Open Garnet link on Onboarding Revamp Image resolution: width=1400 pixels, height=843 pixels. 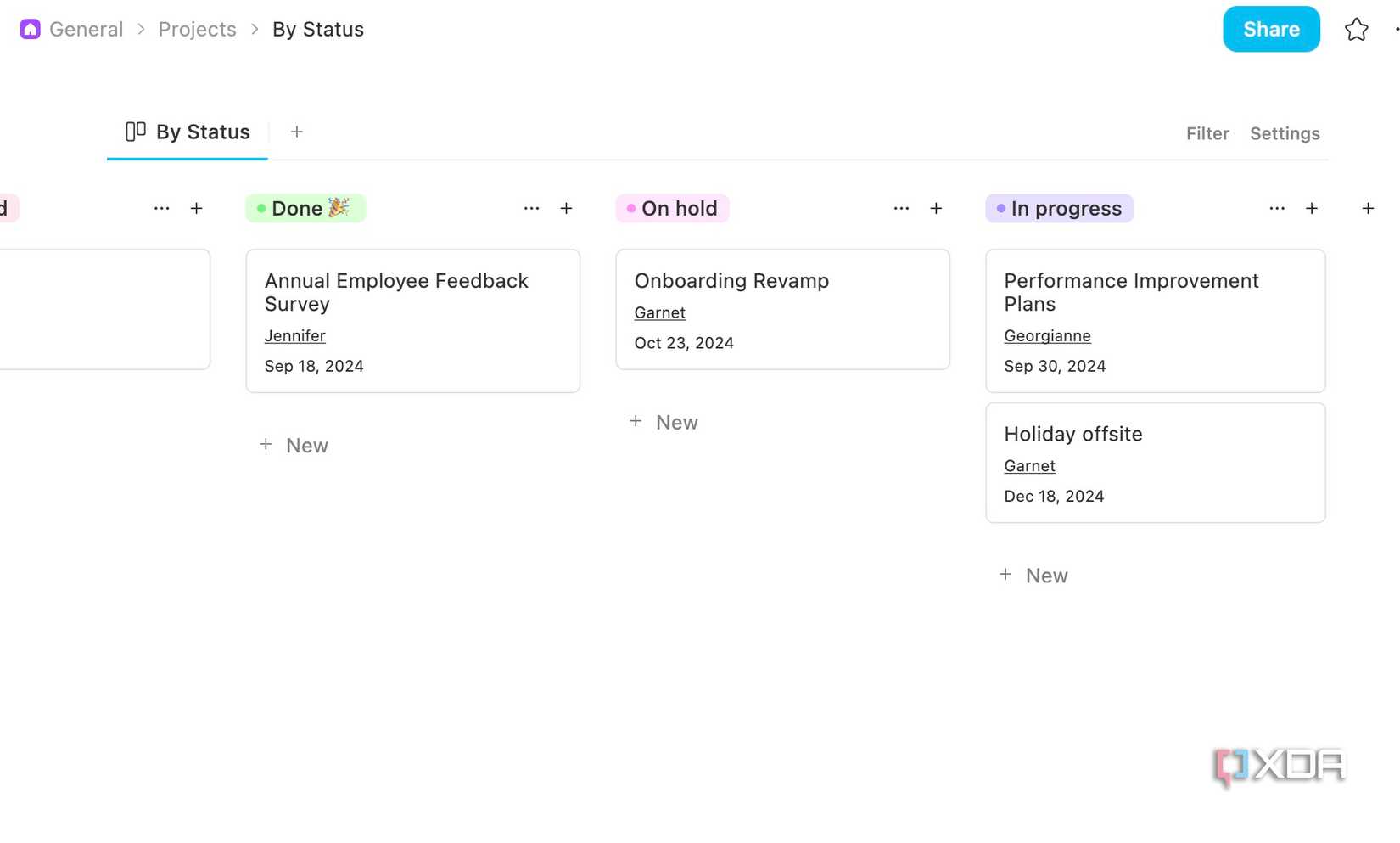(x=659, y=313)
